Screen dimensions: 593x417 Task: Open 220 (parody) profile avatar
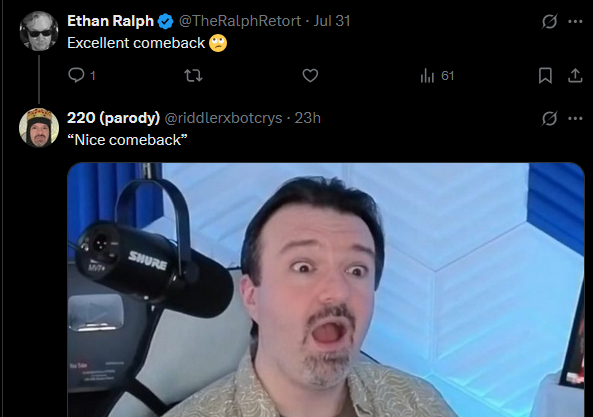click(39, 128)
